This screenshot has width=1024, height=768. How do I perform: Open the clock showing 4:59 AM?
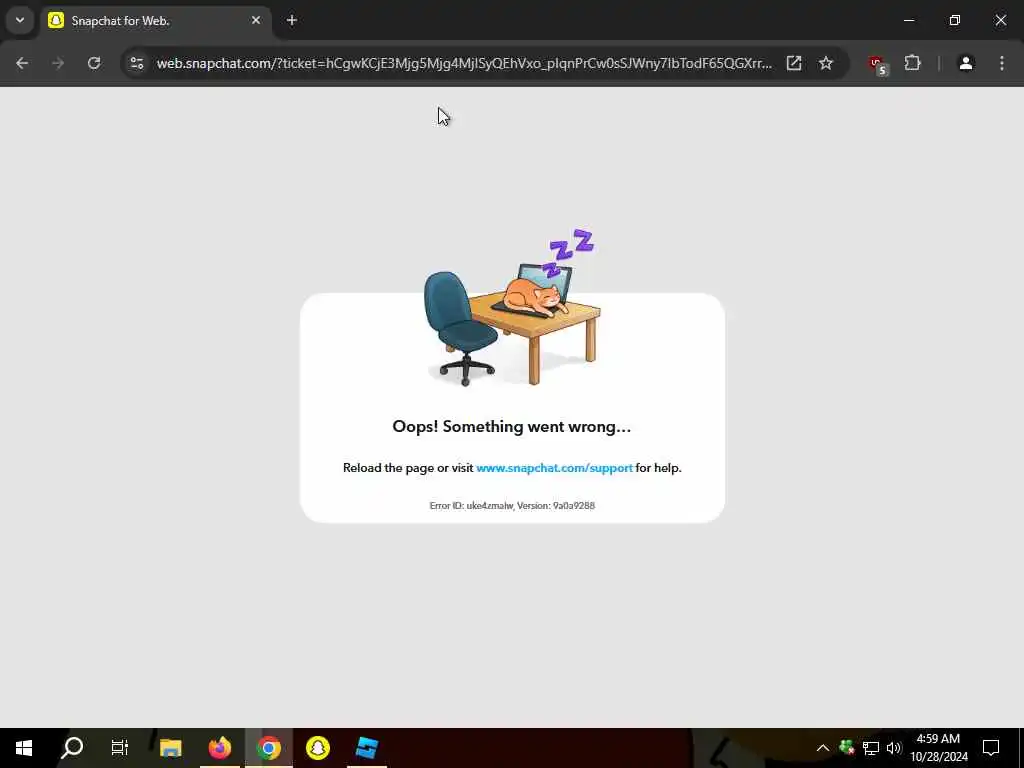pyautogui.click(x=938, y=748)
